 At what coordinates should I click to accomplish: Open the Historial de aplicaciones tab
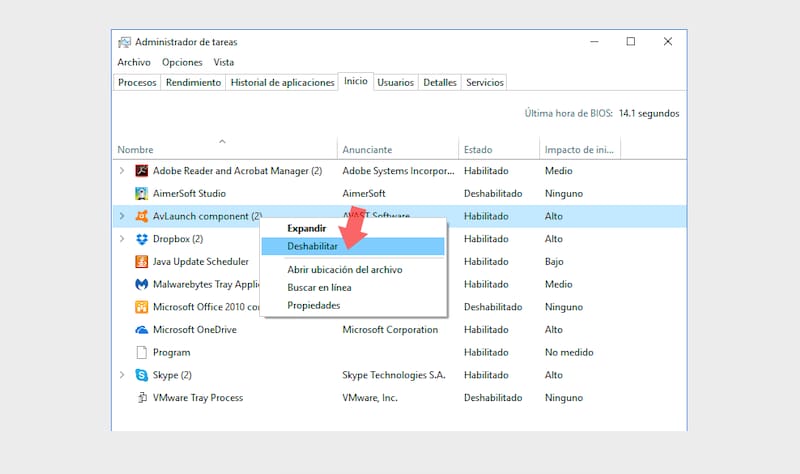282,83
